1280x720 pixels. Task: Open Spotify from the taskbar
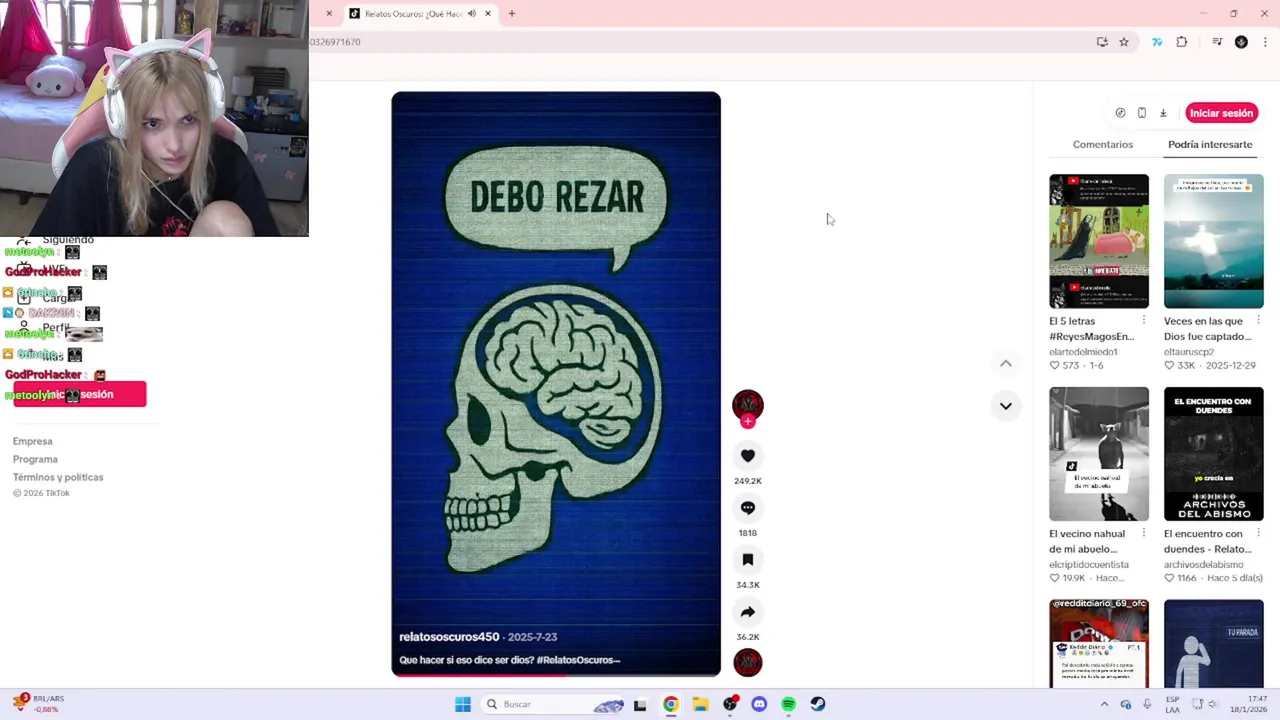tap(789, 704)
